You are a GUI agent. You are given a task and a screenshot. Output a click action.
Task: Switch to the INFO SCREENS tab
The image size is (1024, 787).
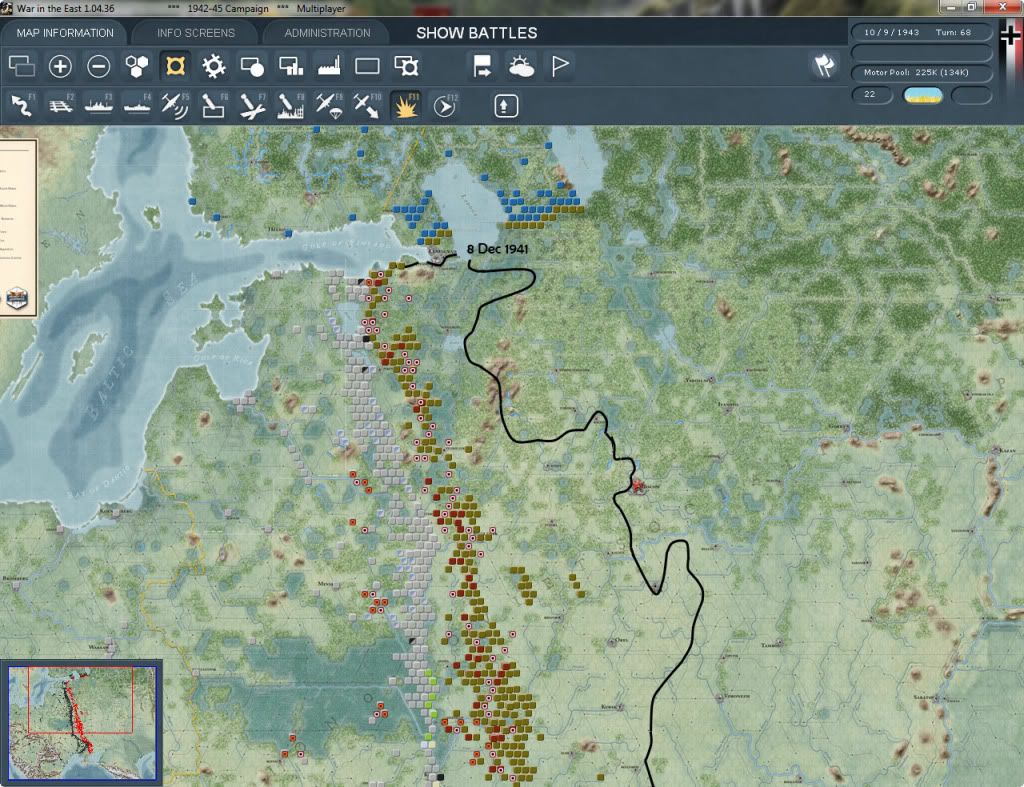click(x=195, y=33)
